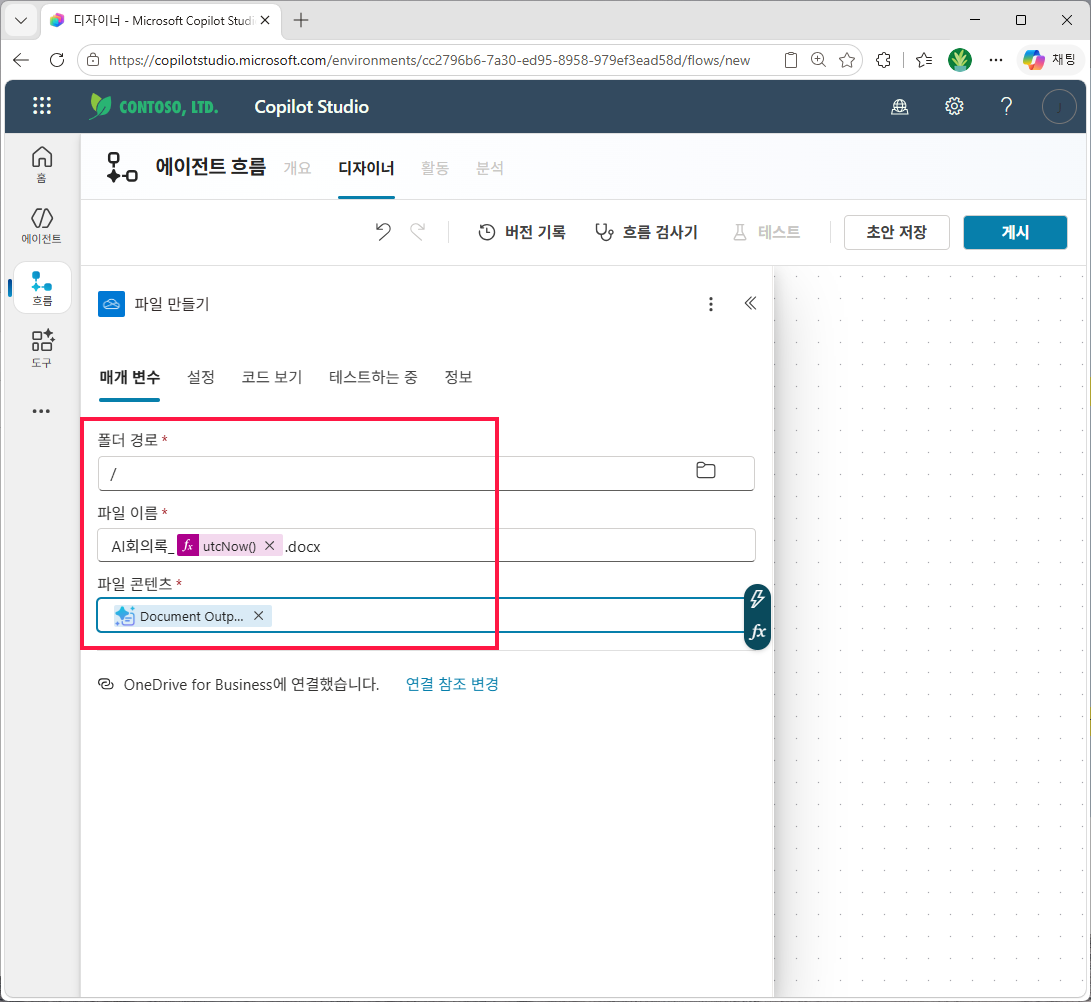Click 연결 참조 변경 link
Viewport: 1091px width, 1002px height.
tap(452, 684)
